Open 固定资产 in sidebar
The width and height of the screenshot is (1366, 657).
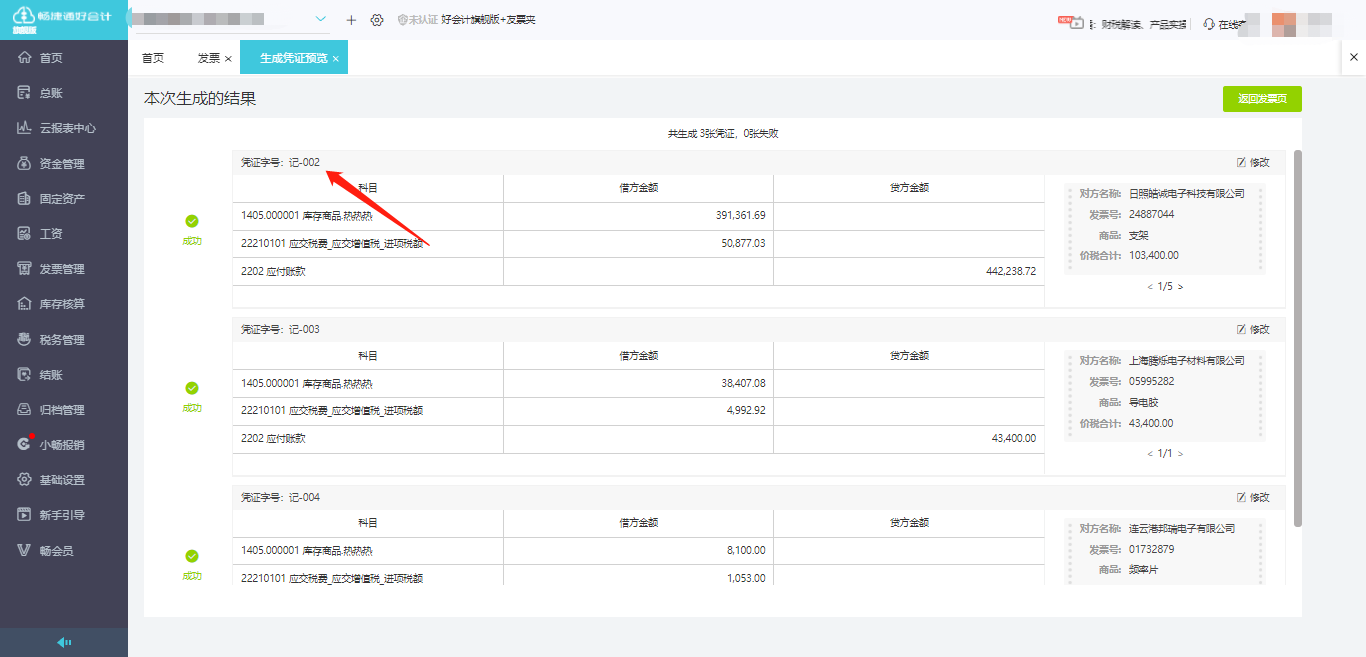click(x=64, y=199)
